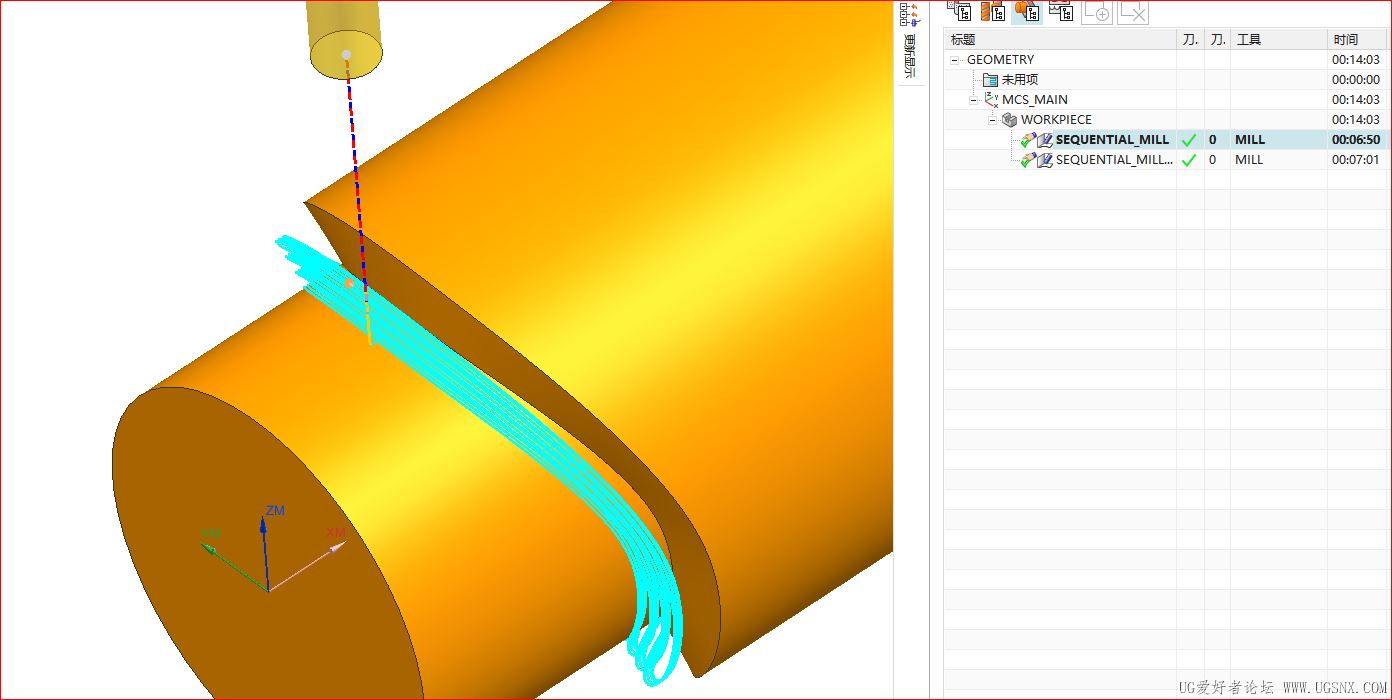Click the grayed remove-filter icon with X
This screenshot has width=1392, height=700.
tap(1133, 12)
